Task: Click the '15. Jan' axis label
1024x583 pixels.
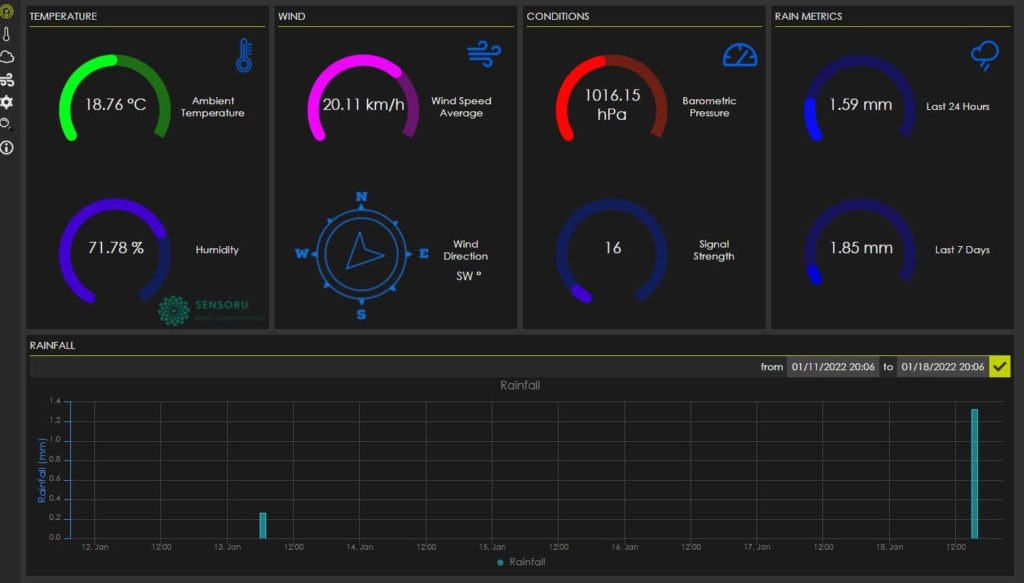Action: [492, 547]
